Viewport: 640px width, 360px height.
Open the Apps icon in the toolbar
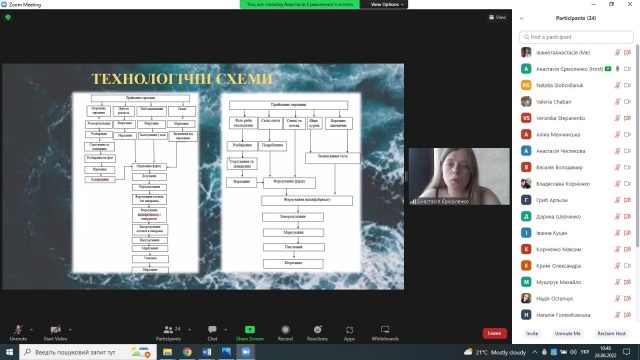(x=349, y=329)
